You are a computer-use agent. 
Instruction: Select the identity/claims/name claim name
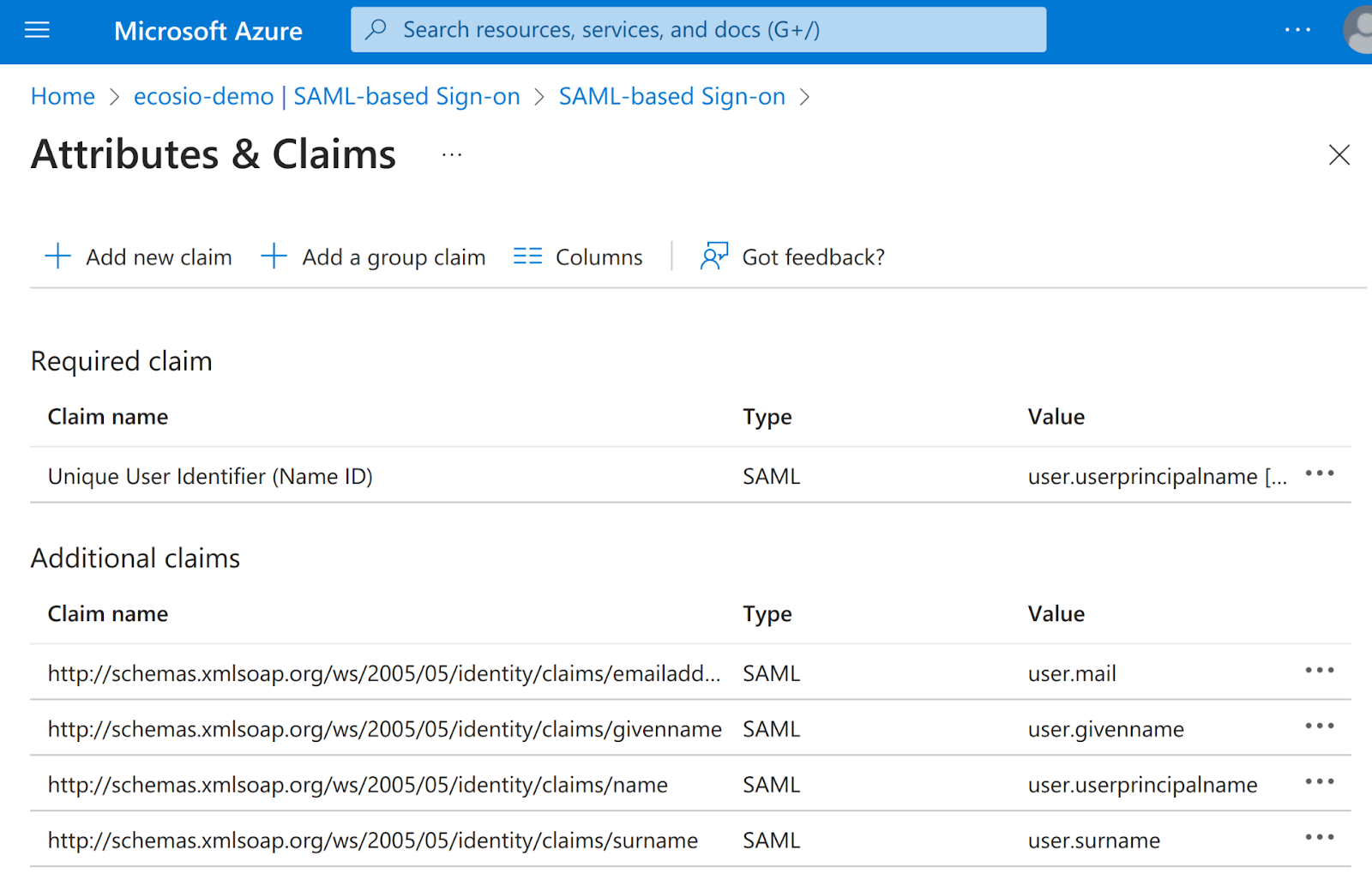tap(358, 786)
